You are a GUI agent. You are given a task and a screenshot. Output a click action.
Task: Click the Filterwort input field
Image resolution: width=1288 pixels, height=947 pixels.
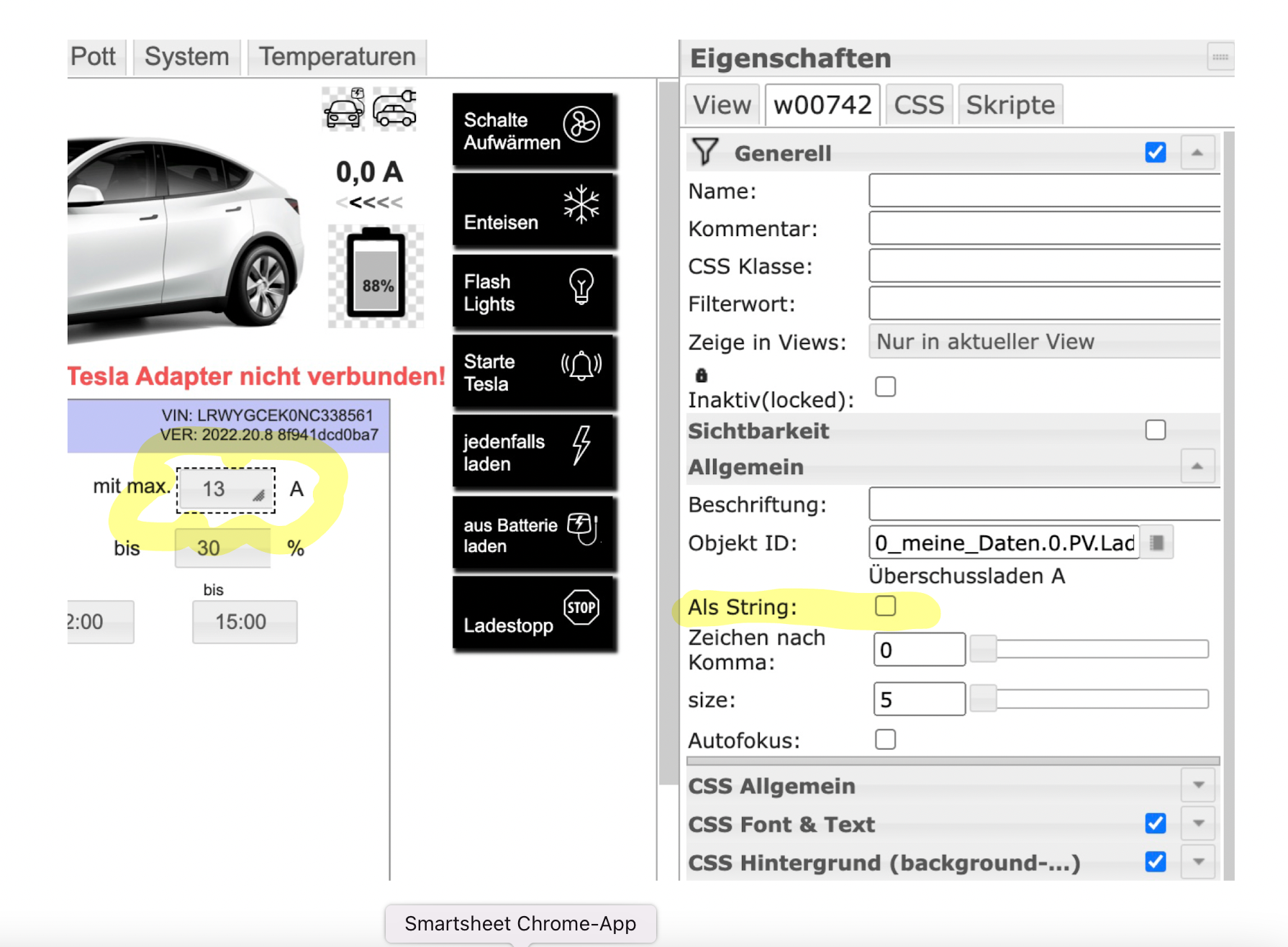pyautogui.click(x=1045, y=303)
